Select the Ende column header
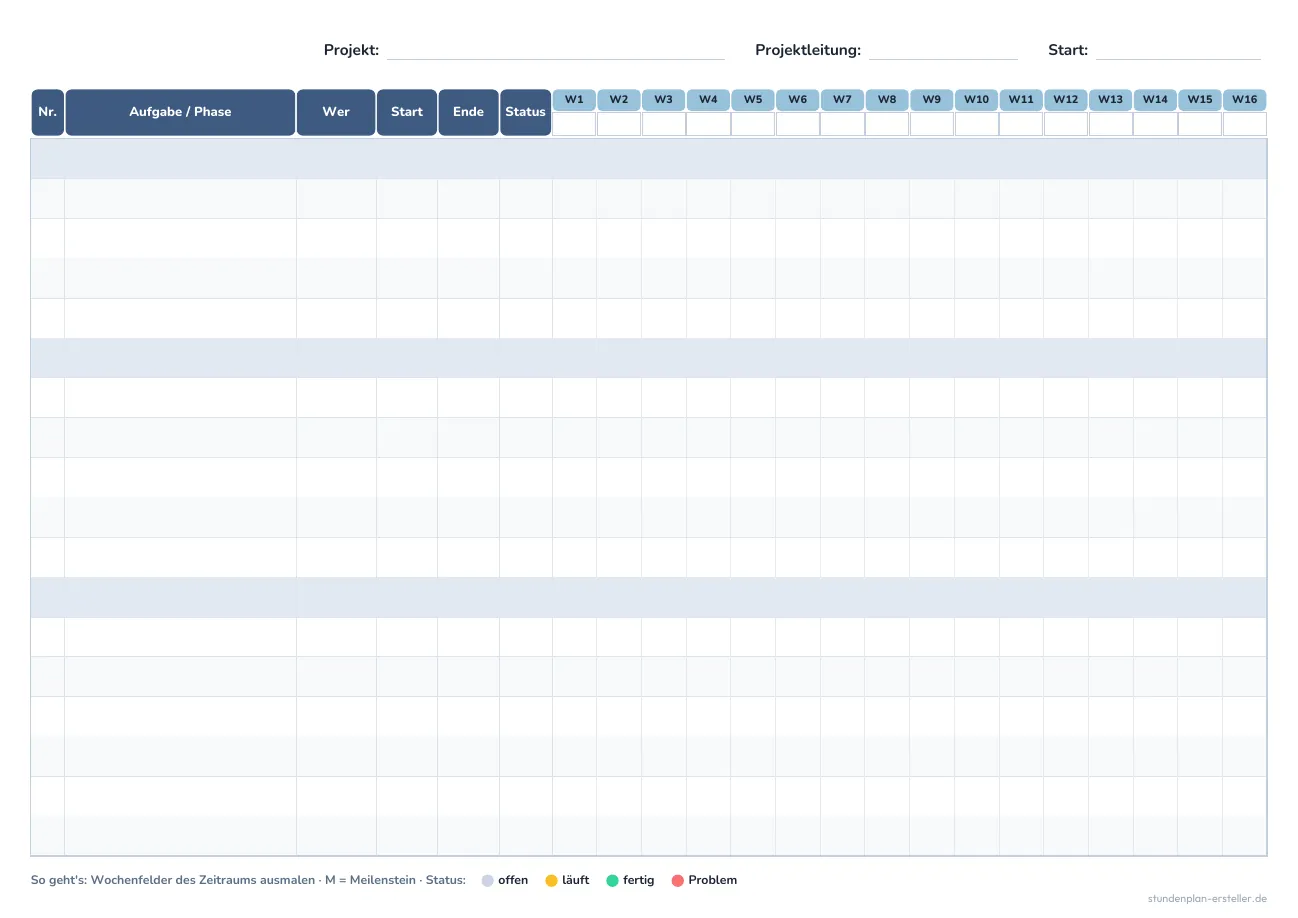The height and width of the screenshot is (918, 1298). [468, 112]
